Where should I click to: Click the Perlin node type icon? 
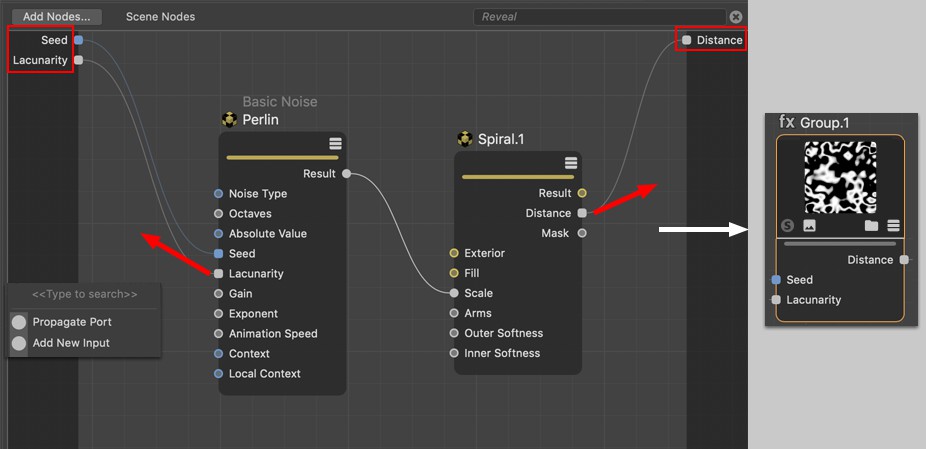(x=229, y=120)
